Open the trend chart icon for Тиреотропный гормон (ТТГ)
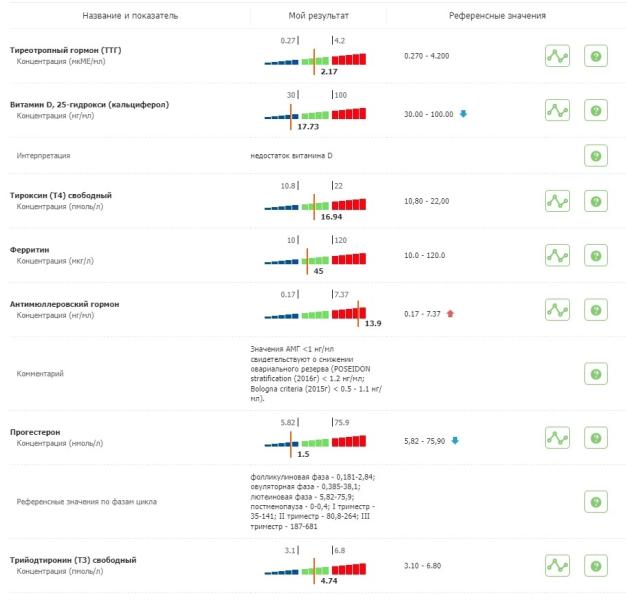 pos(557,56)
